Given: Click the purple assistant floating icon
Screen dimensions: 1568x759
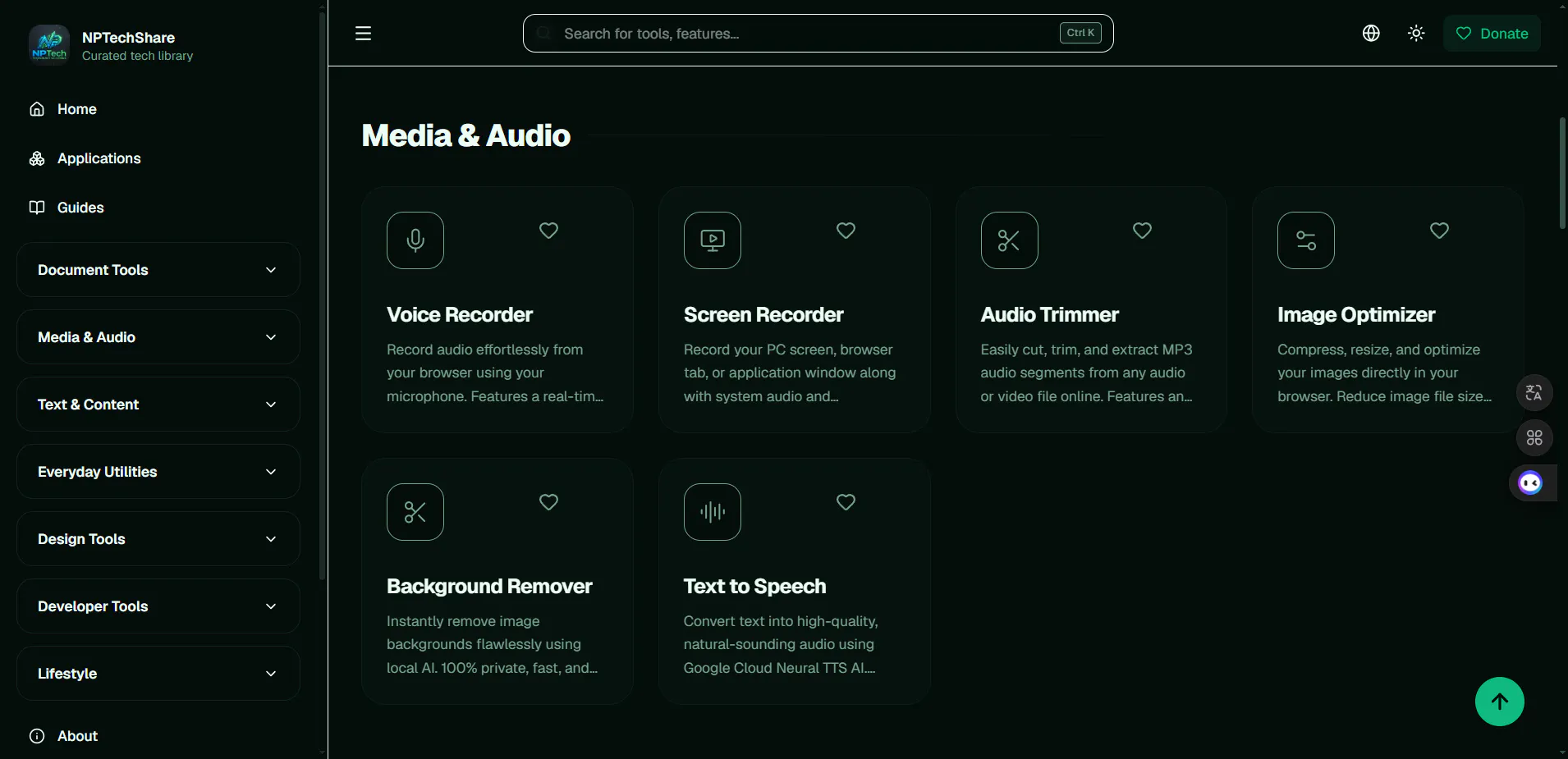Looking at the screenshot, I should 1530,482.
